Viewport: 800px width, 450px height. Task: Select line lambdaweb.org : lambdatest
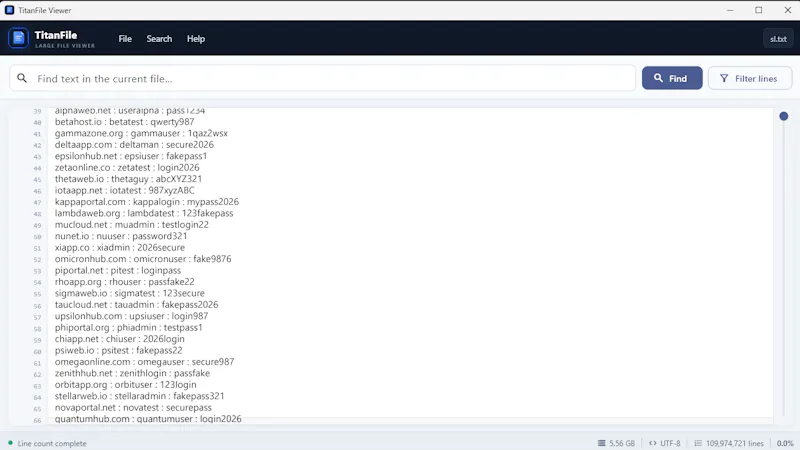[144, 213]
